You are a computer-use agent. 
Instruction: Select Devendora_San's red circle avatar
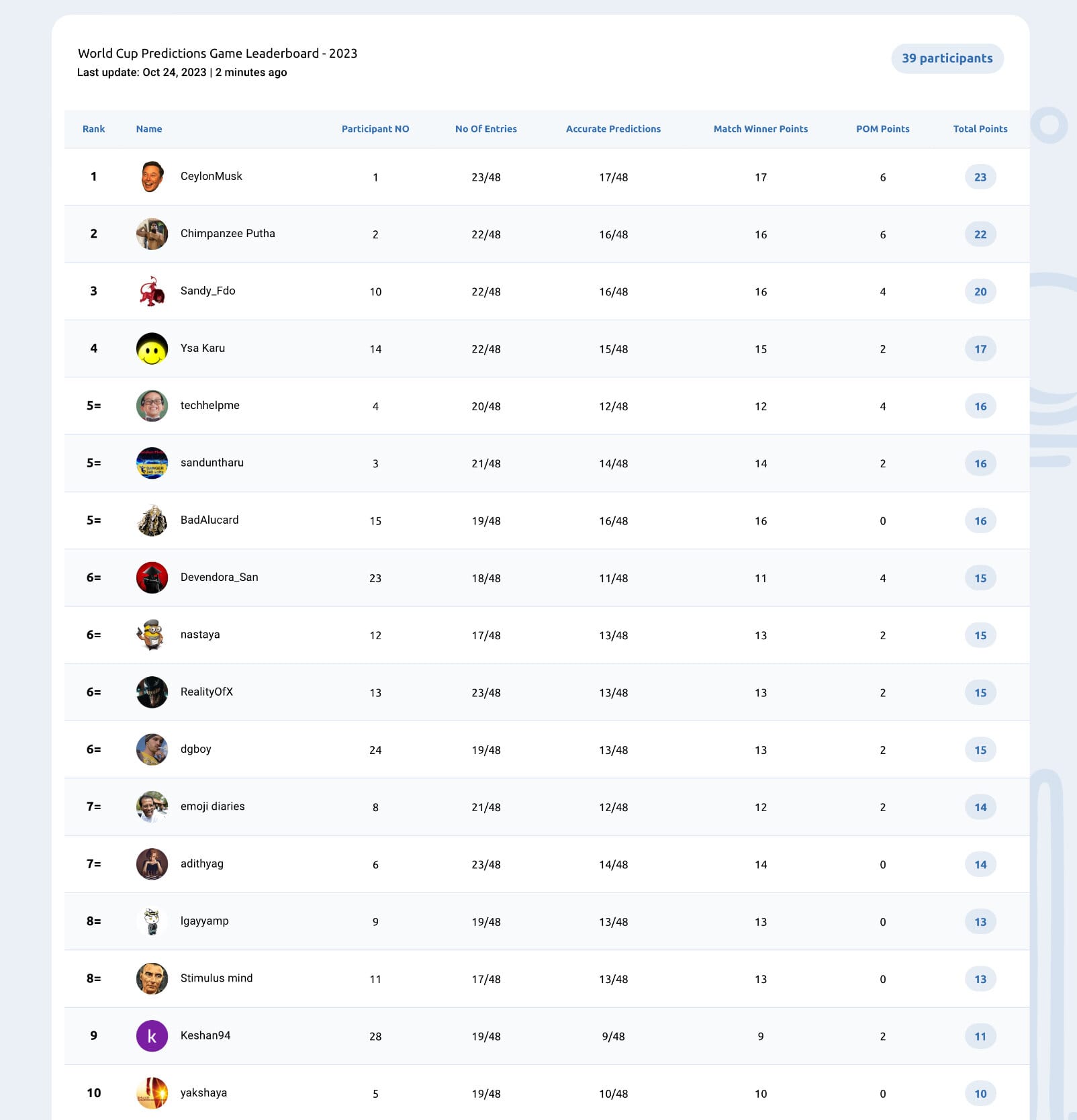click(x=152, y=577)
